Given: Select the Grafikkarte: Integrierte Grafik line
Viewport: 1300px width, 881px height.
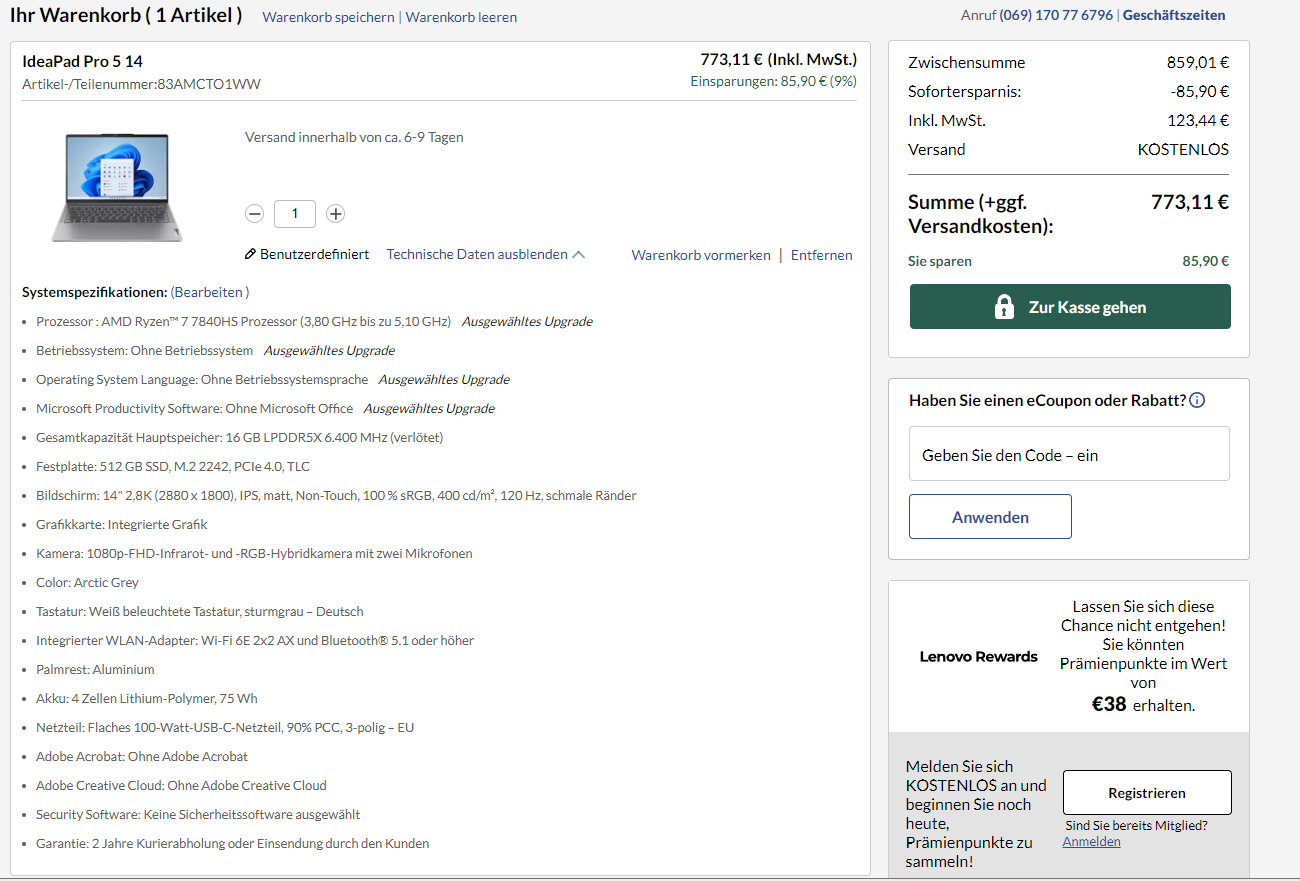Looking at the screenshot, I should (122, 524).
